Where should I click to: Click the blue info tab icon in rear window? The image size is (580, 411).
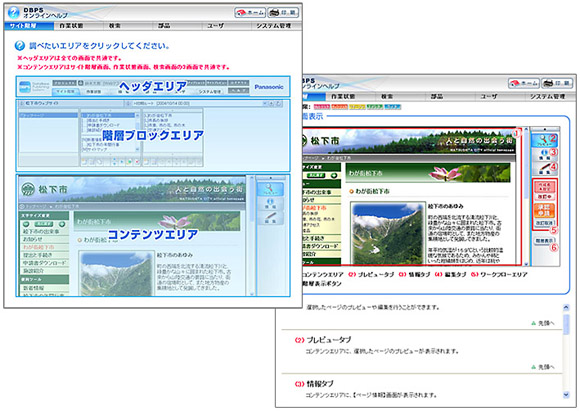pos(544,154)
